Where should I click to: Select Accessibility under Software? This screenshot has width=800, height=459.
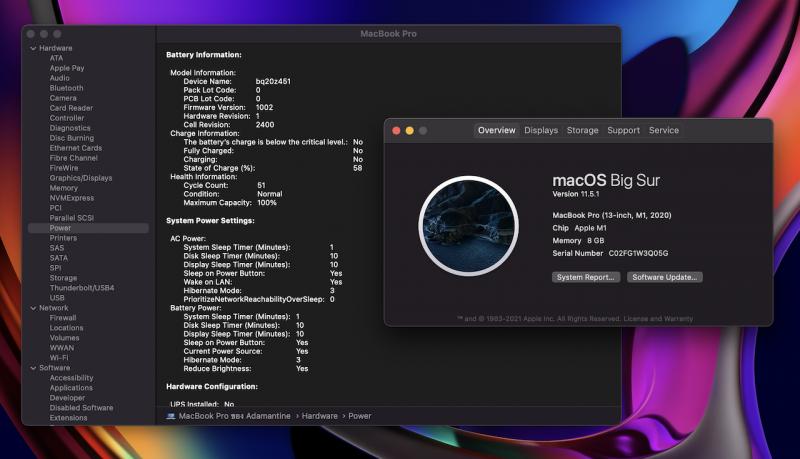71,378
